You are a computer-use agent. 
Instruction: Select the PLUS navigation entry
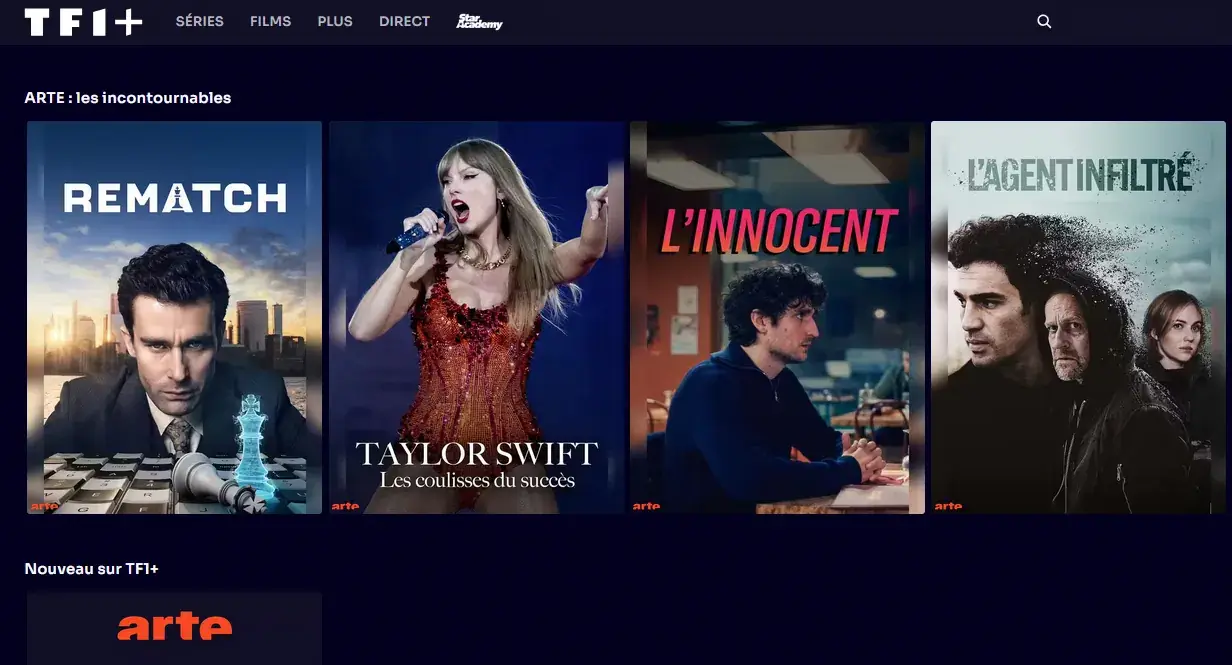(335, 21)
